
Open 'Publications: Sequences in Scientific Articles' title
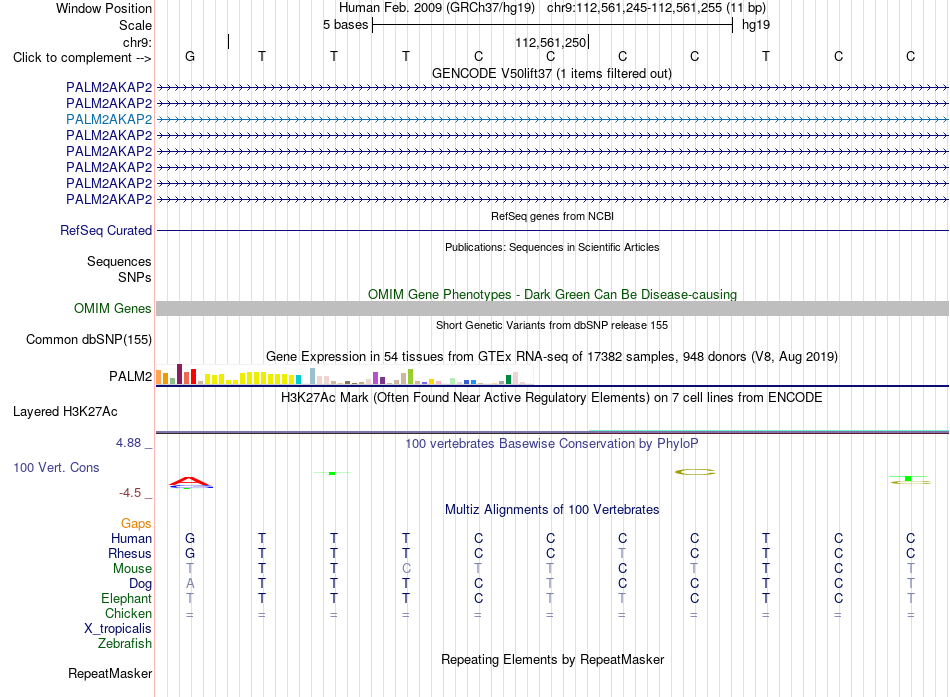552,247
